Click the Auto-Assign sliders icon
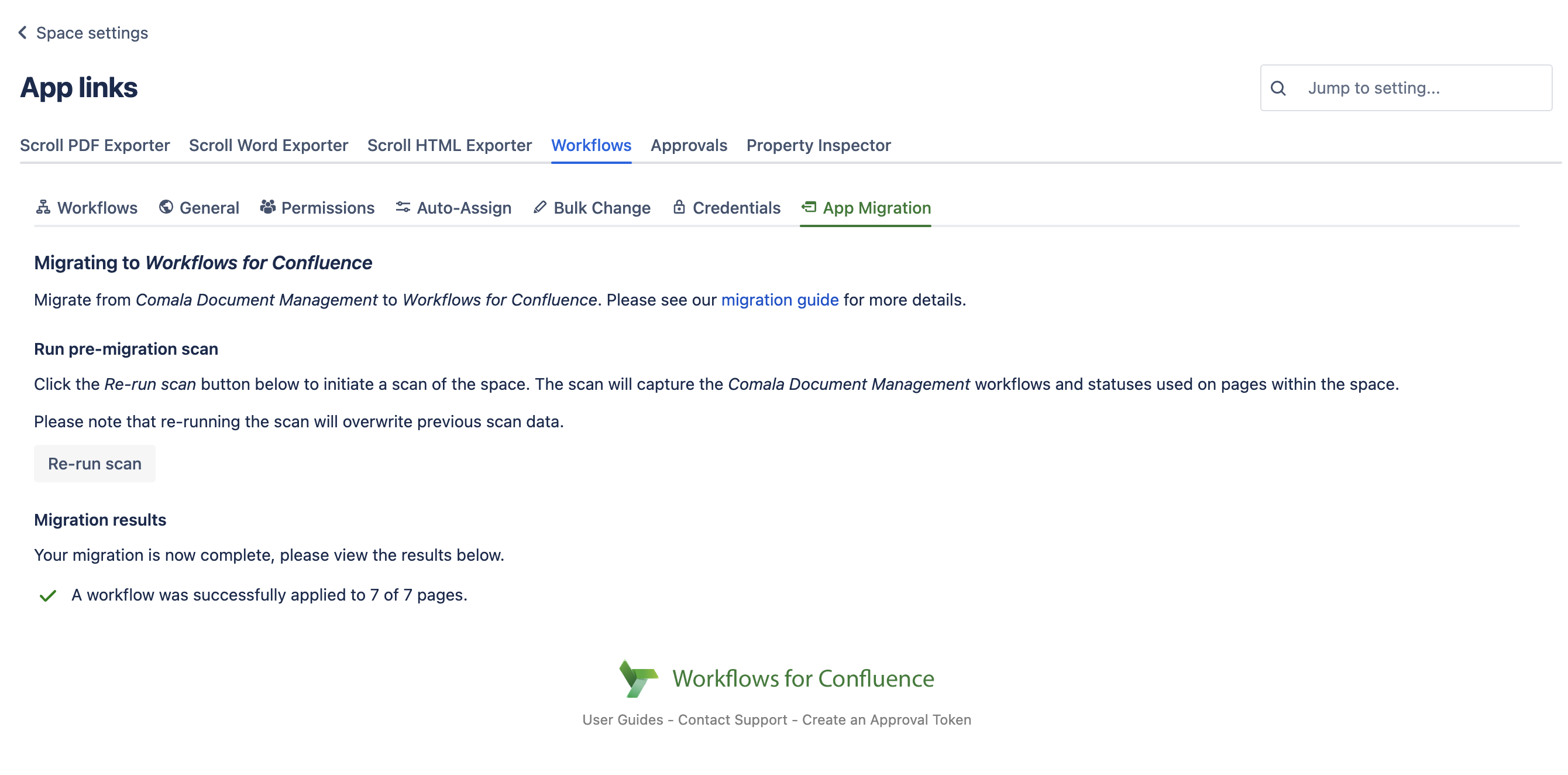 point(403,208)
